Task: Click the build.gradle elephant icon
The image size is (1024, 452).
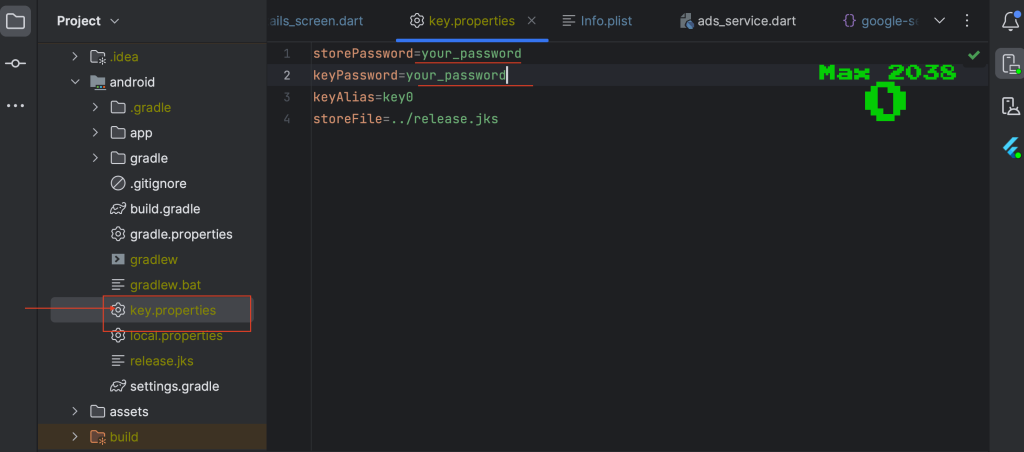Action: pyautogui.click(x=118, y=209)
